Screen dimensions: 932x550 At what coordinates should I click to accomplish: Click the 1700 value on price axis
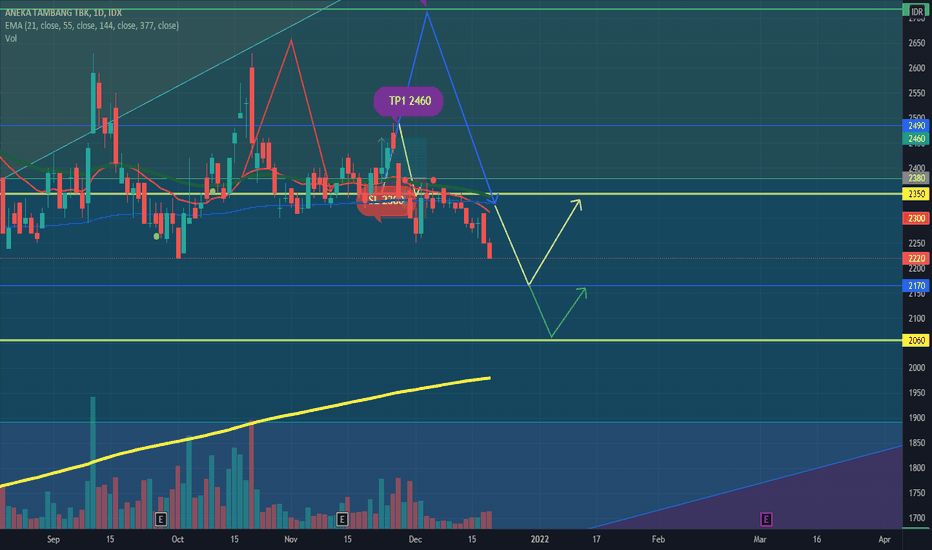coord(917,518)
